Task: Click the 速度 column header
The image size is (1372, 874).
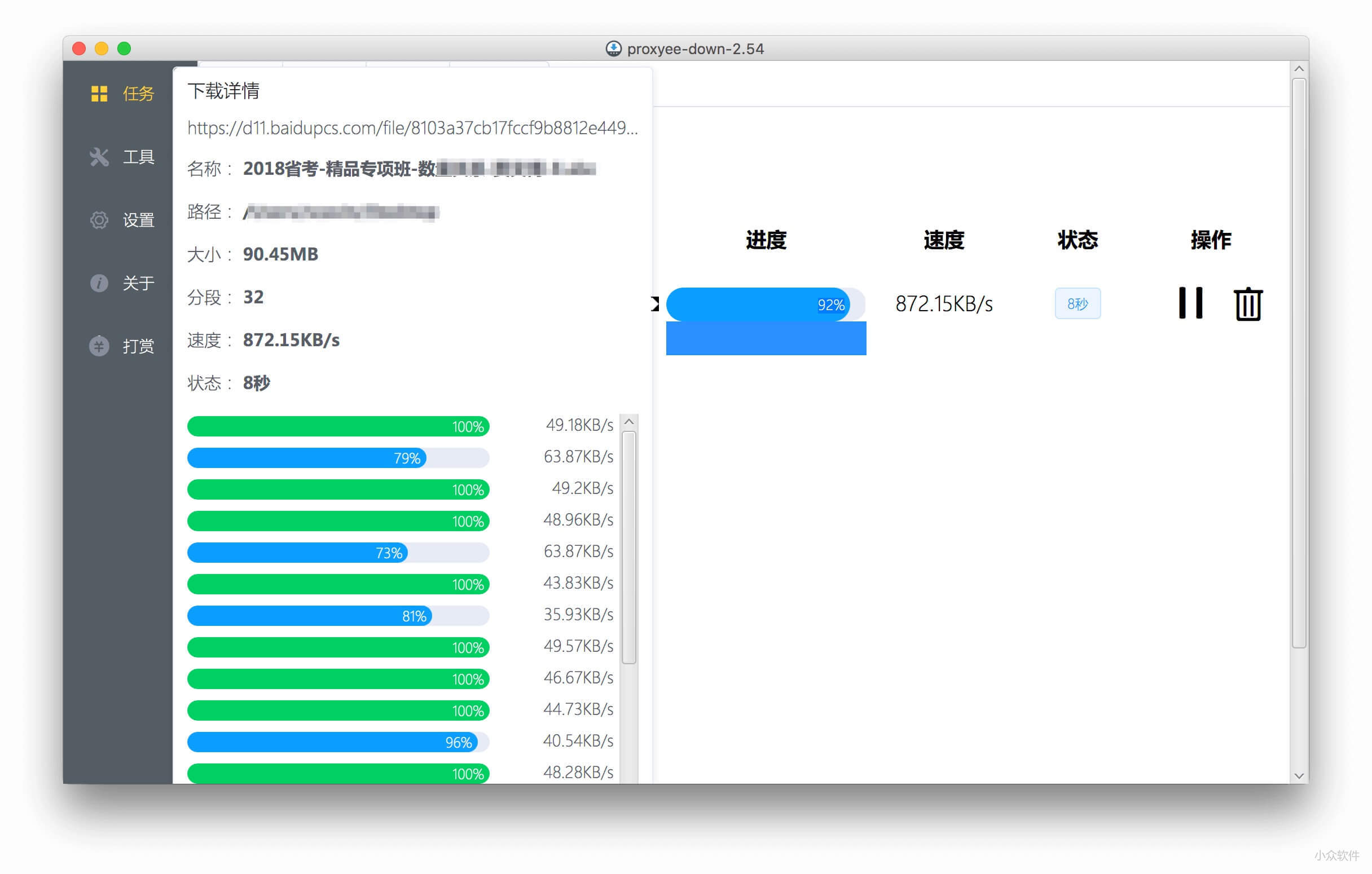Action: click(943, 240)
